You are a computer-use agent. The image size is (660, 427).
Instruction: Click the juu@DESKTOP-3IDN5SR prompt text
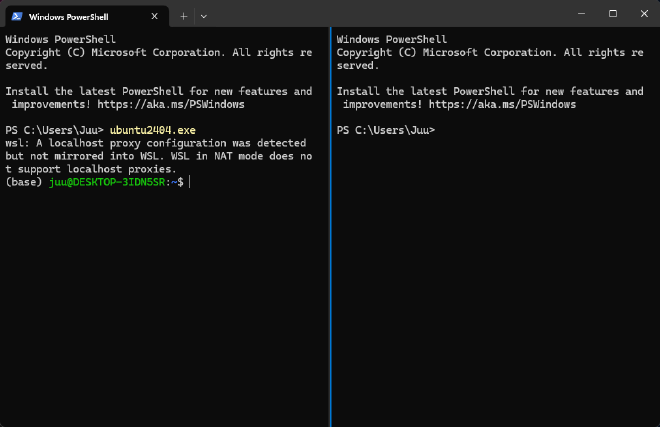click(107, 182)
